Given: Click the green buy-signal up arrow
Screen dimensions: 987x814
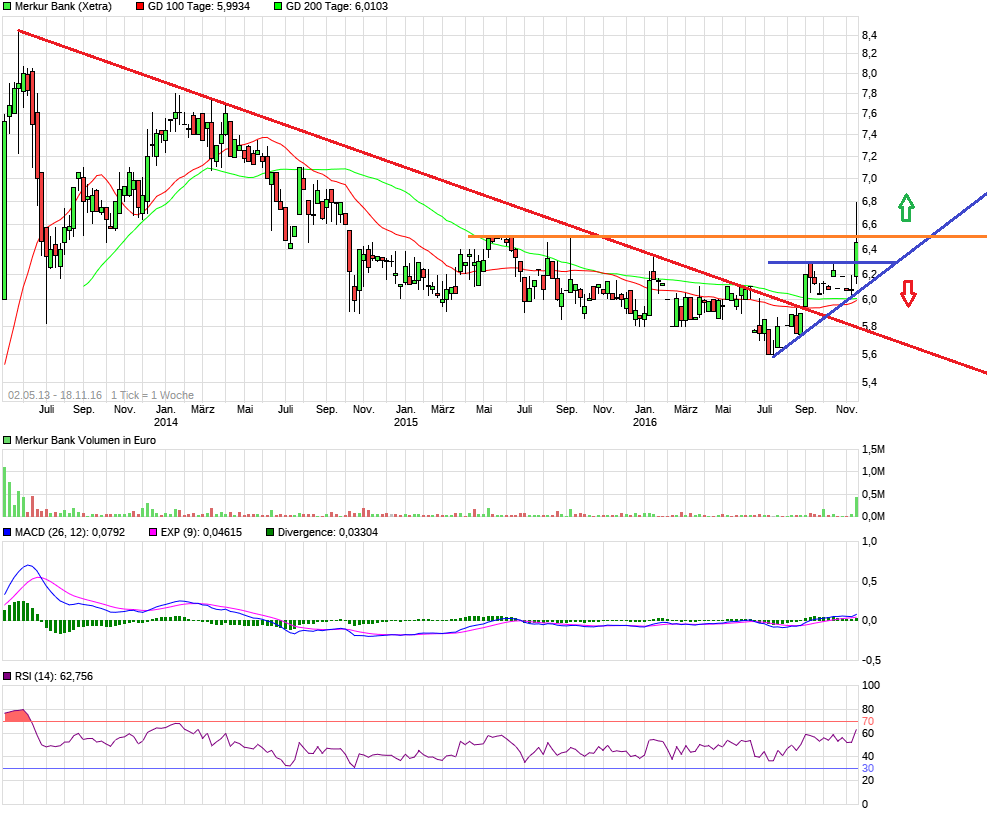Looking at the screenshot, I should (905, 207).
